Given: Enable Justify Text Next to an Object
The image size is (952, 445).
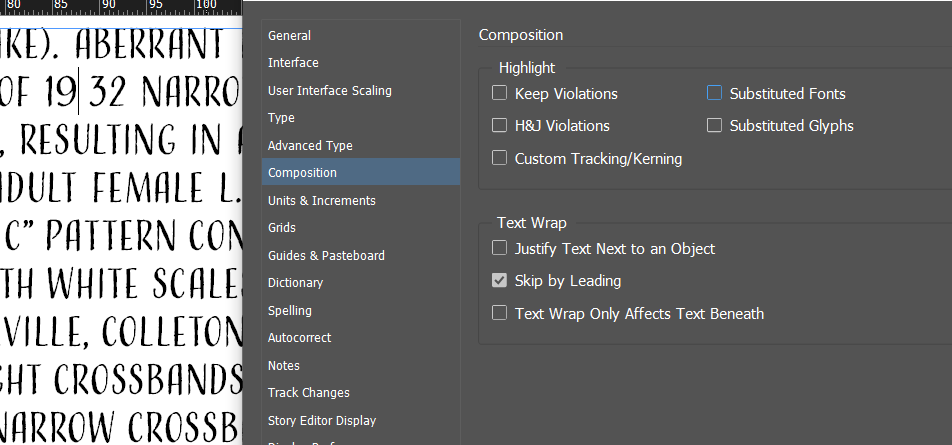Looking at the screenshot, I should [500, 248].
